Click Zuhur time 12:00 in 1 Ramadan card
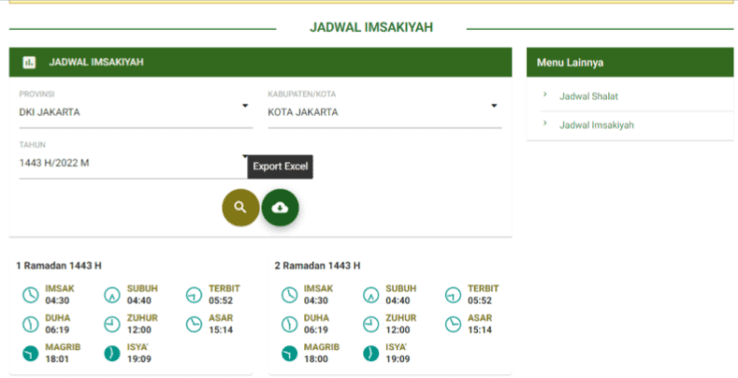Image resolution: width=738 pixels, height=378 pixels. pos(139,330)
